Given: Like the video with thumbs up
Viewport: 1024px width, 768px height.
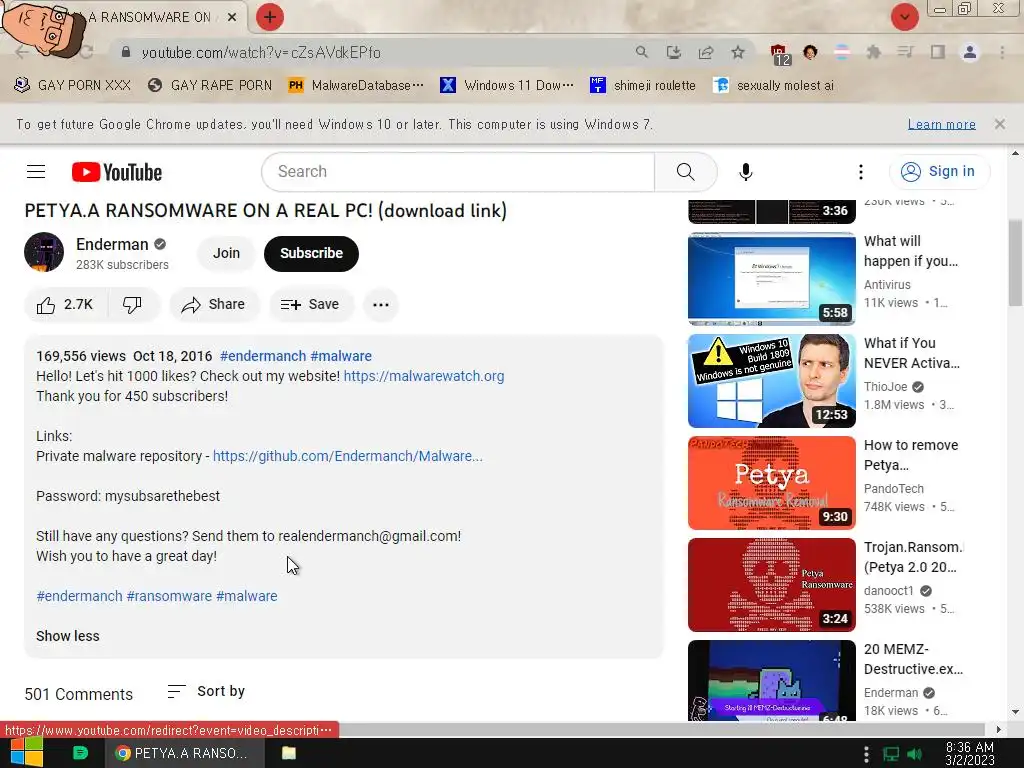Looking at the screenshot, I should pyautogui.click(x=65, y=305).
